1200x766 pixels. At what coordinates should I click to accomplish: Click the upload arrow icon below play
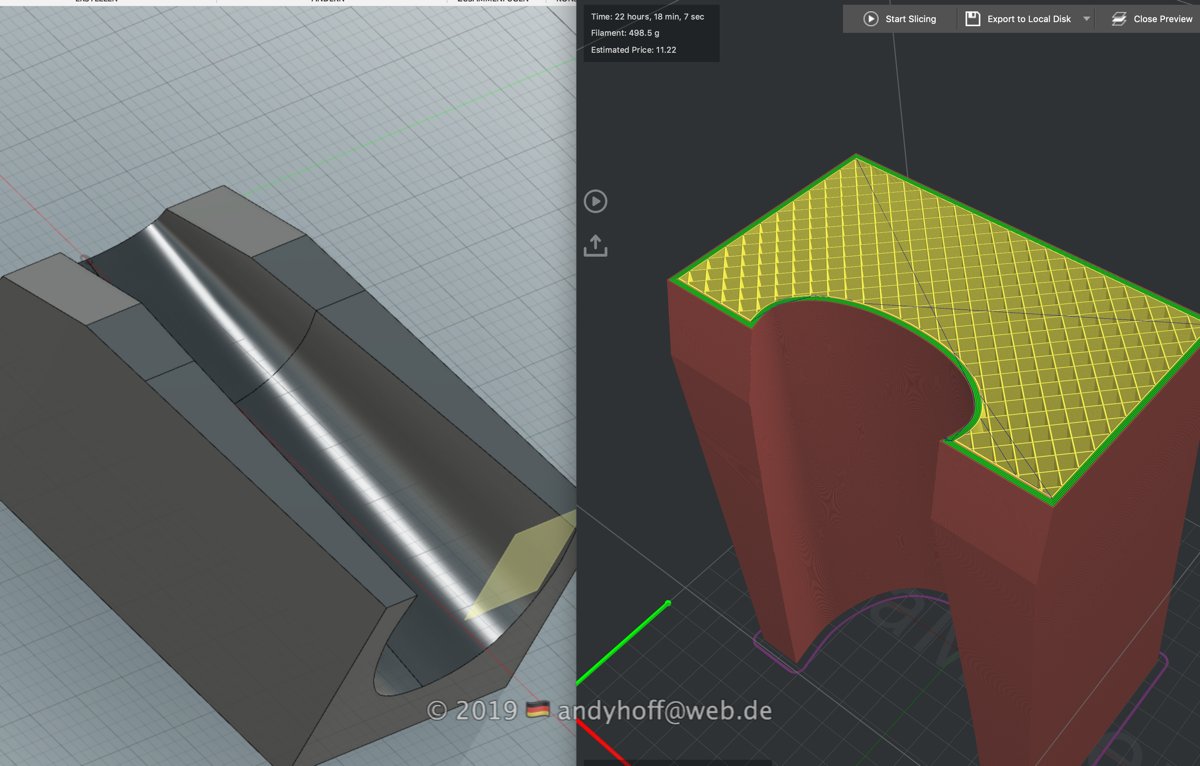[595, 246]
